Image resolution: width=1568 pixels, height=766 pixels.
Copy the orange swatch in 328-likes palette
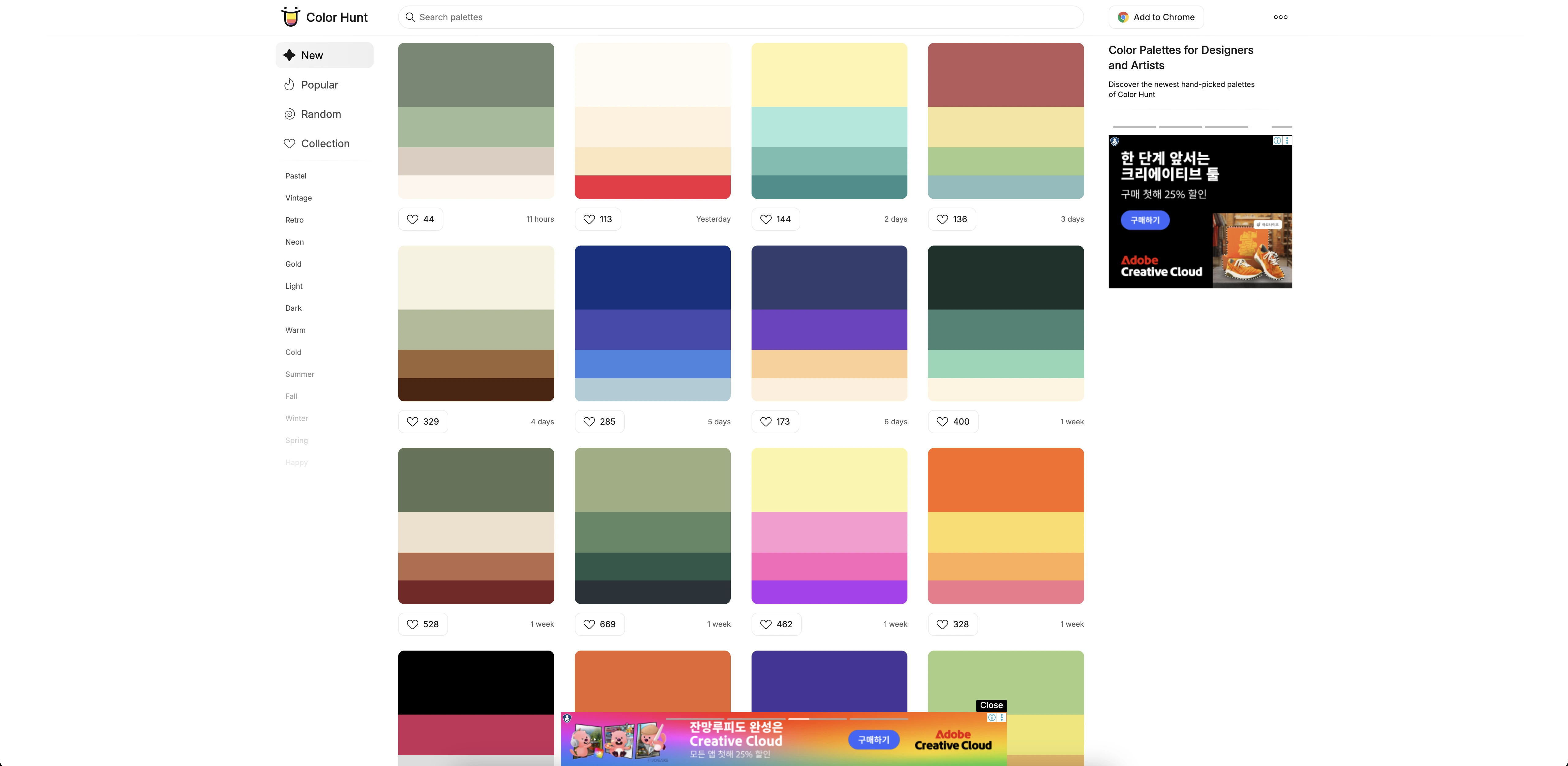click(x=1005, y=480)
